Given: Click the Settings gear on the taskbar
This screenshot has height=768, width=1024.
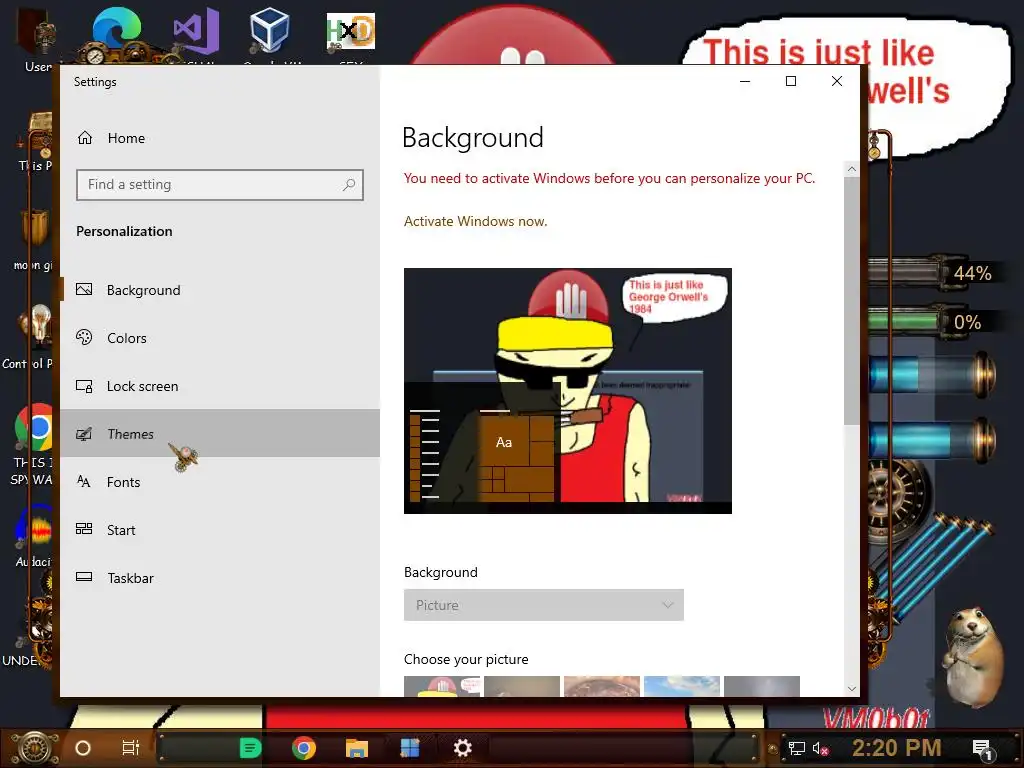Looking at the screenshot, I should tap(462, 748).
